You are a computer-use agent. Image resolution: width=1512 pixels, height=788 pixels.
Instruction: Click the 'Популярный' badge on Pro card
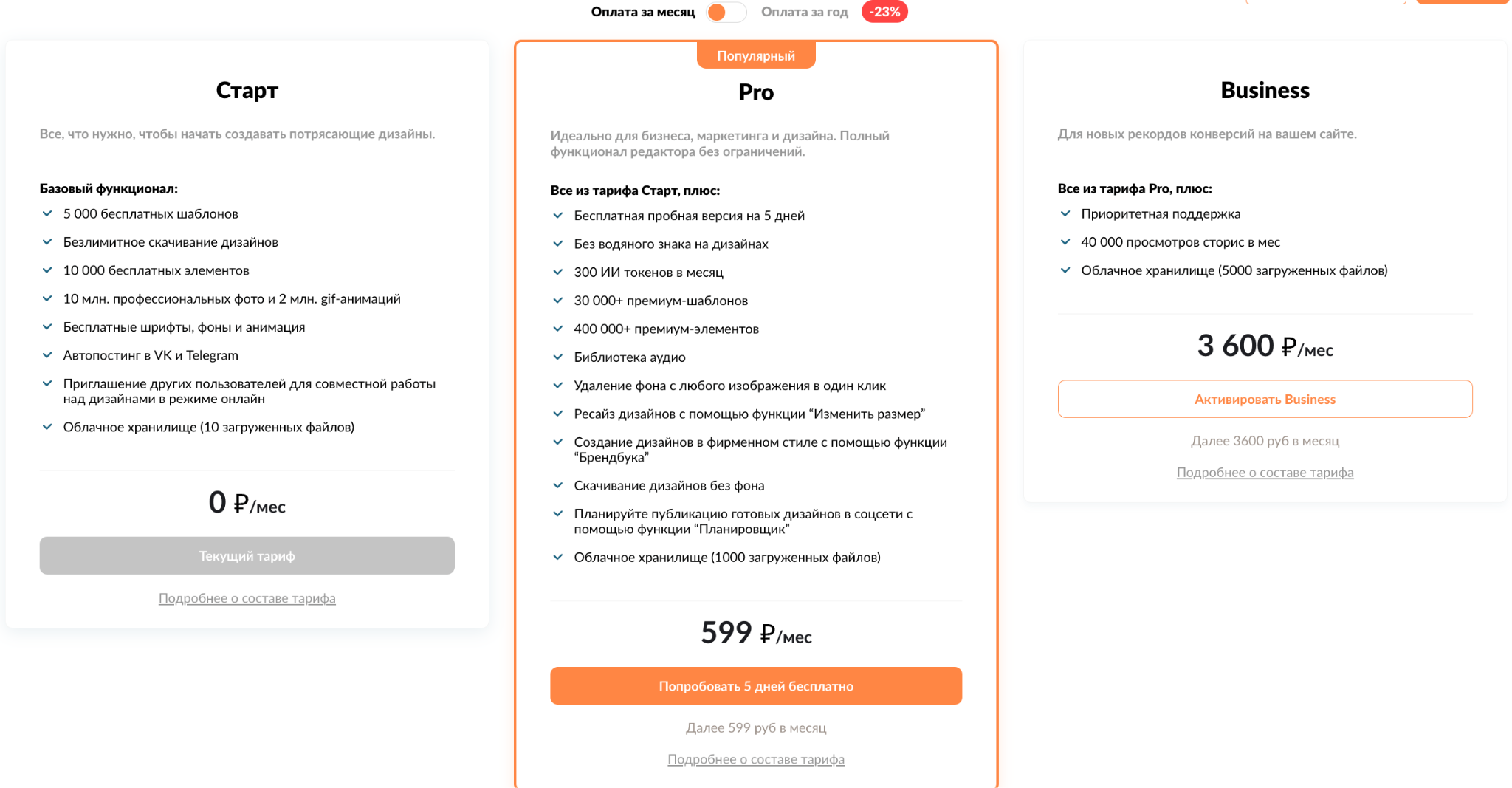(755, 56)
